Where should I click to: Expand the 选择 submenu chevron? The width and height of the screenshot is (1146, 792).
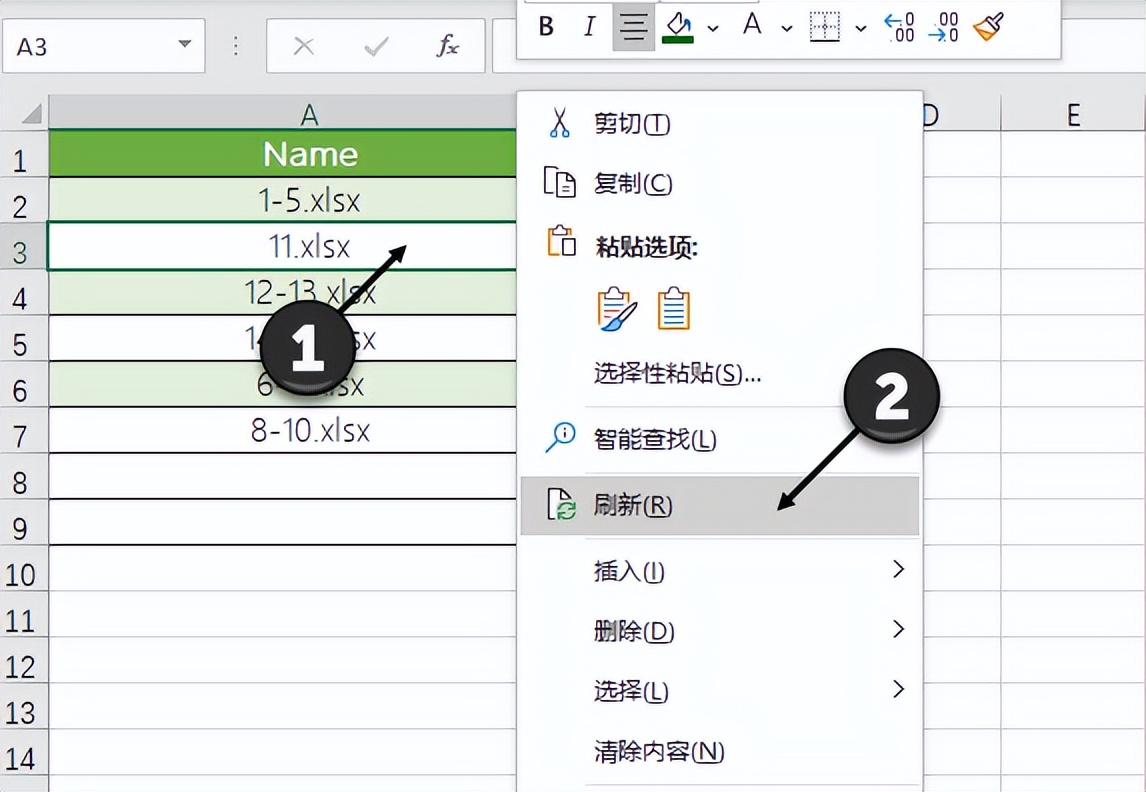899,688
